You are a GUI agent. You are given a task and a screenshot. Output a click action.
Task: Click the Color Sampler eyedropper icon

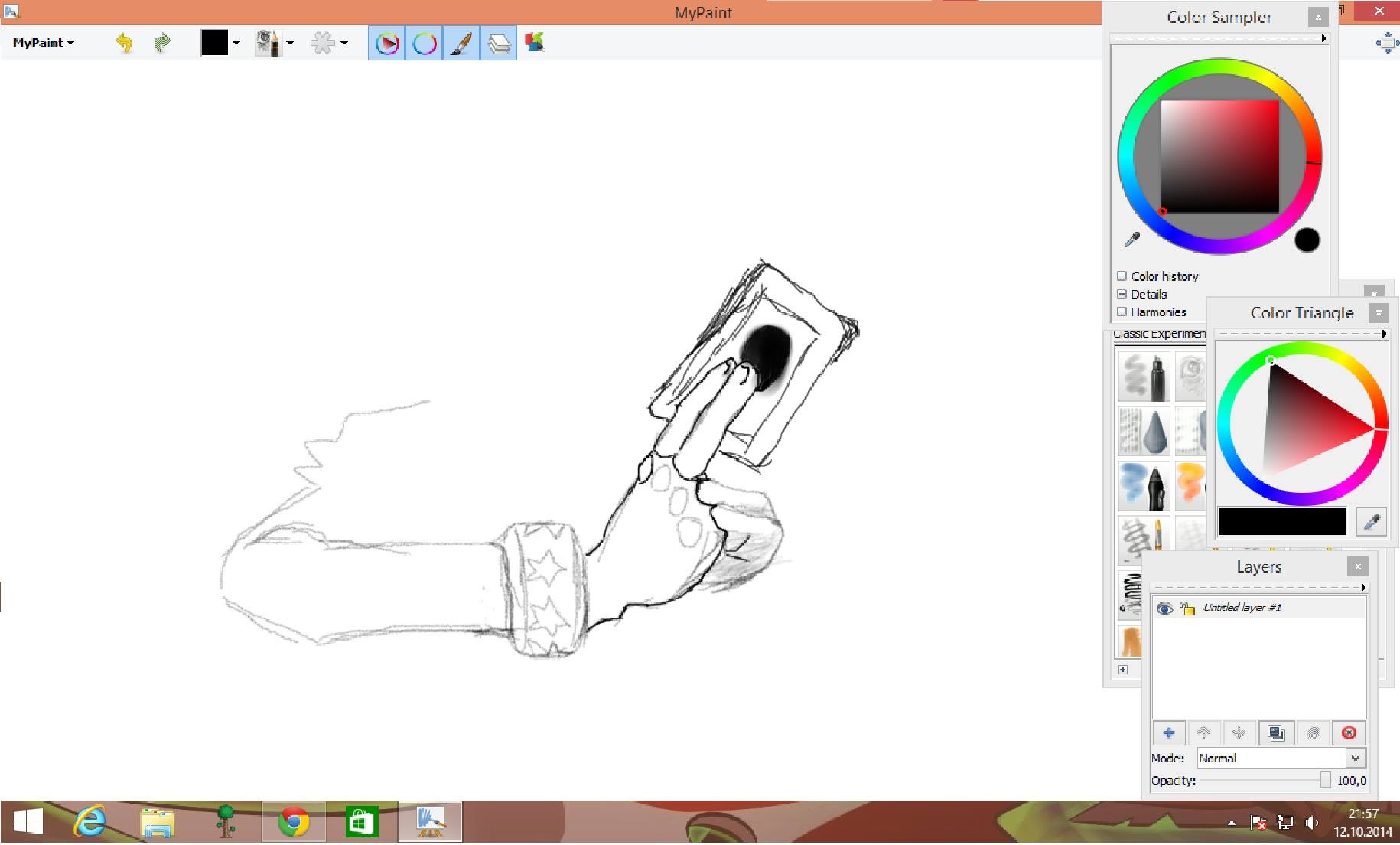coord(1131,240)
